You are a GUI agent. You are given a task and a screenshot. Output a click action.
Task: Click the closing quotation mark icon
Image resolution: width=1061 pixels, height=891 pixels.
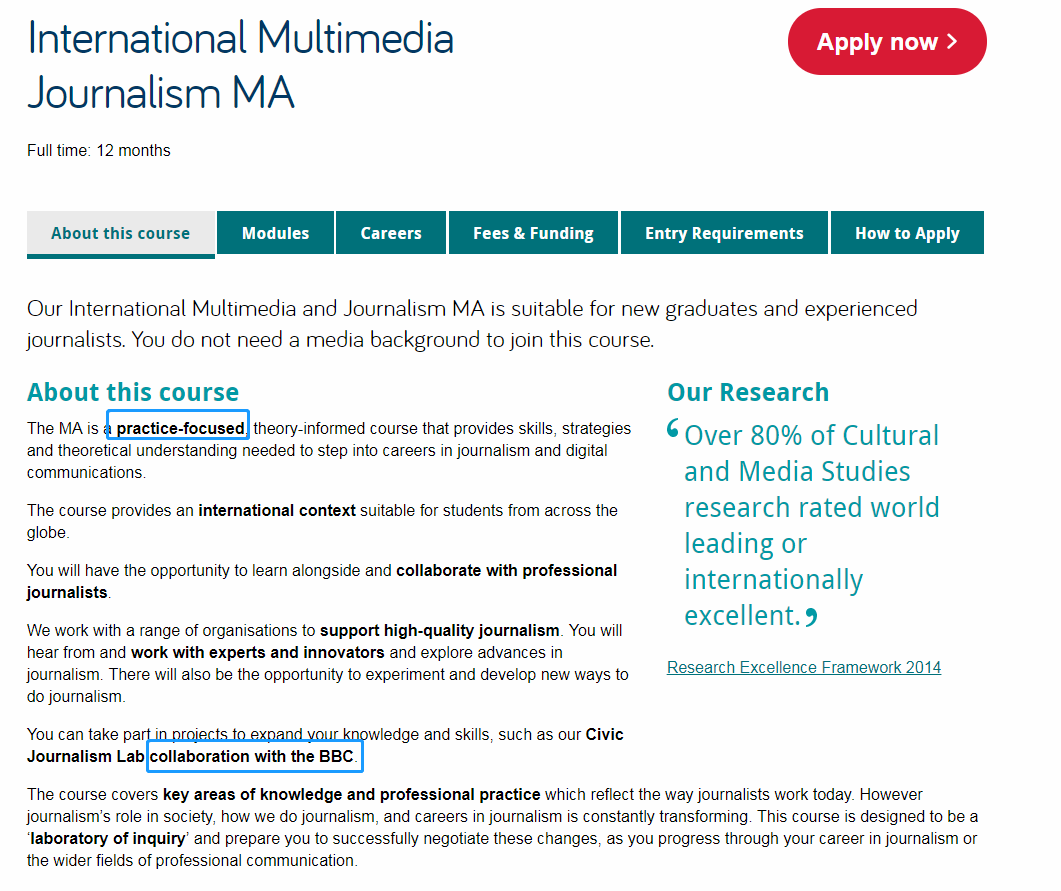[x=811, y=617]
